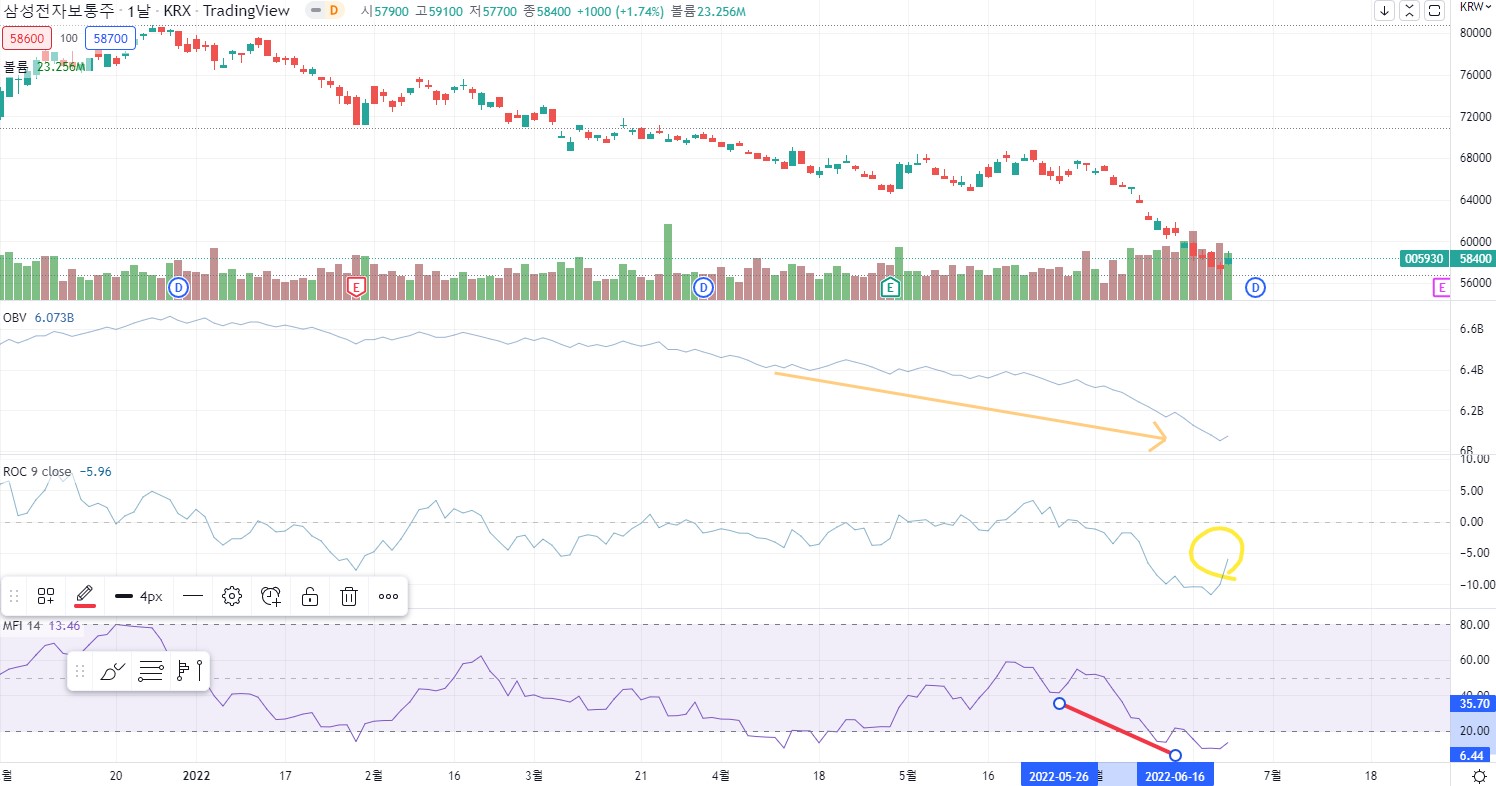Click the OBV value 6.073B
The height and width of the screenshot is (786, 1496).
point(55,318)
